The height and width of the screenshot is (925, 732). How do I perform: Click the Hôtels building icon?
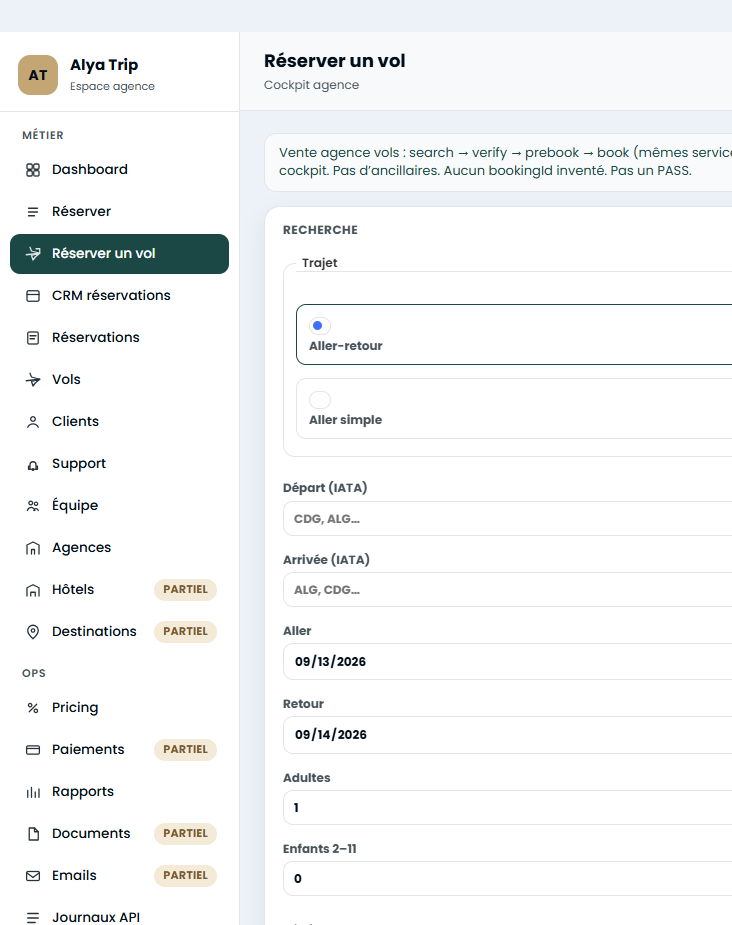pyautogui.click(x=33, y=590)
